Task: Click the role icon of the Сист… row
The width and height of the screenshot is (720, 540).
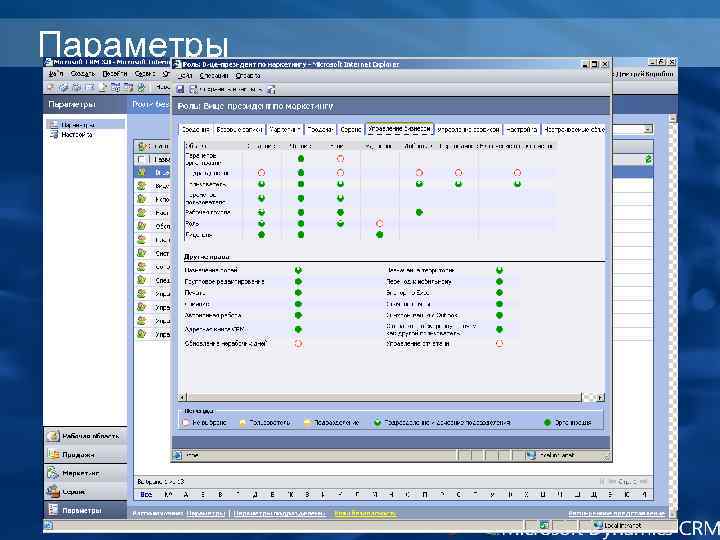Action: 142,253
